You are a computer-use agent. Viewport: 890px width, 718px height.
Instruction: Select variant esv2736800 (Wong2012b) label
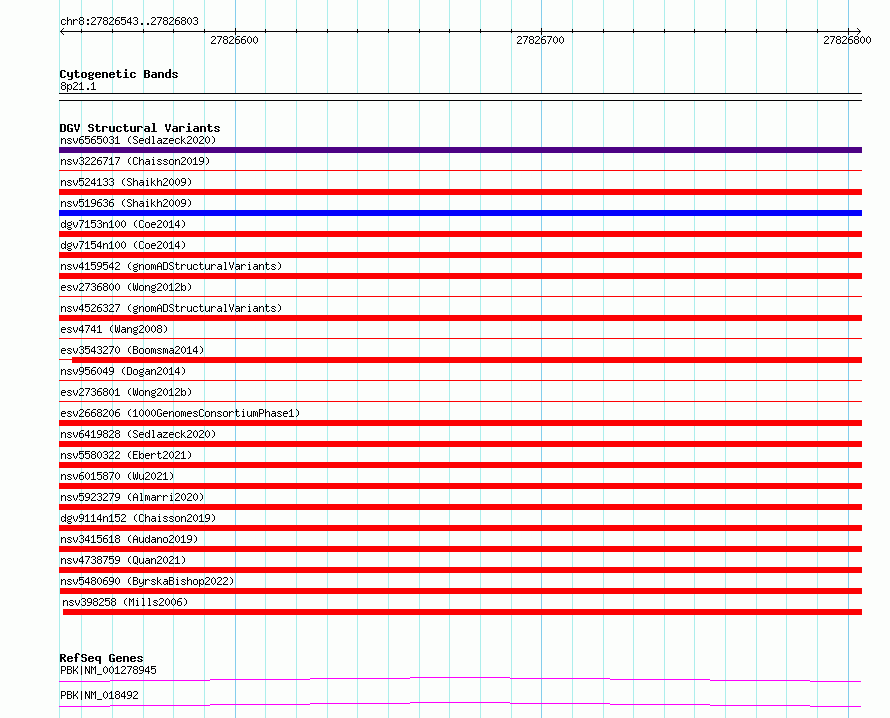pyautogui.click(x=126, y=287)
